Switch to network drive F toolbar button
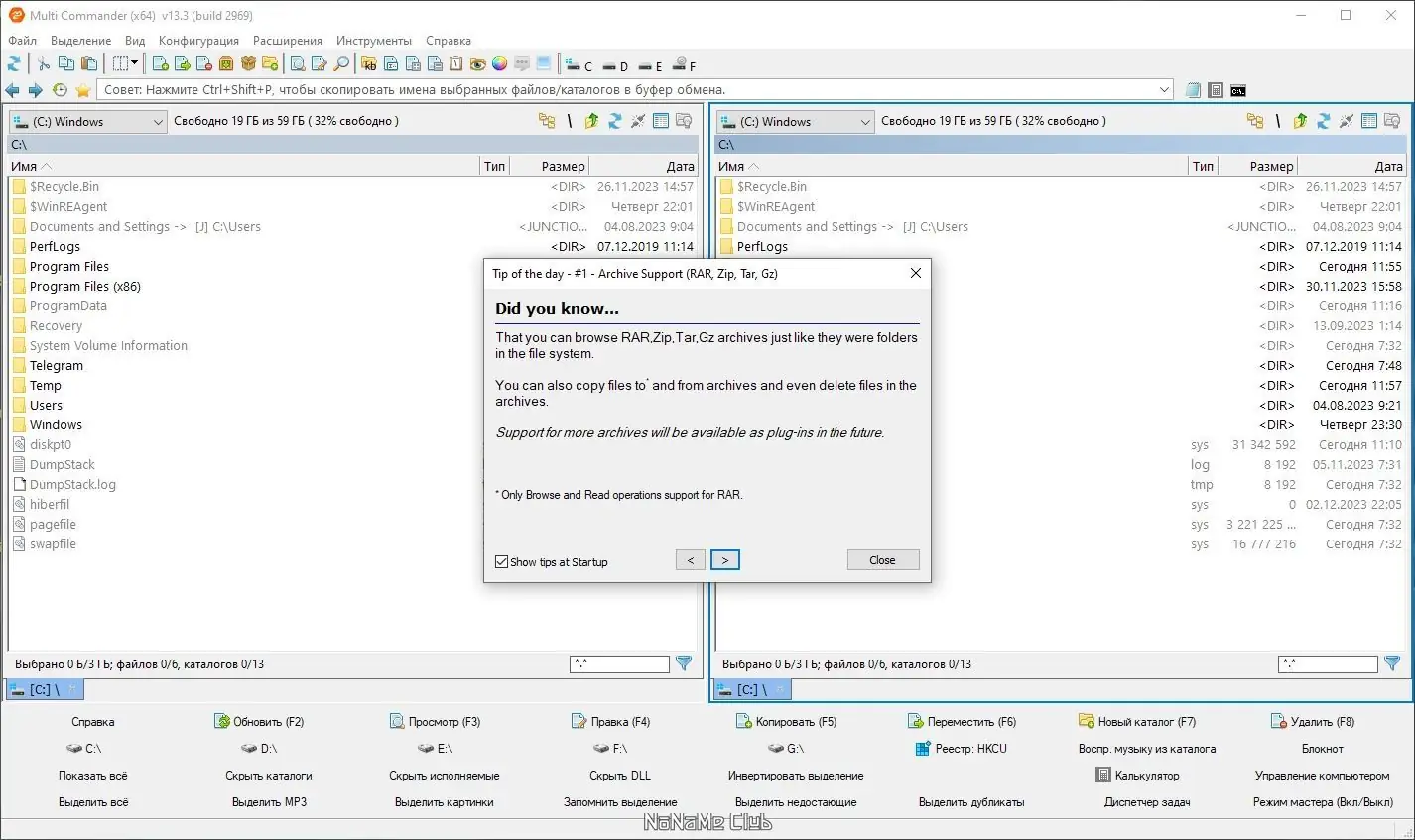 click(x=684, y=65)
